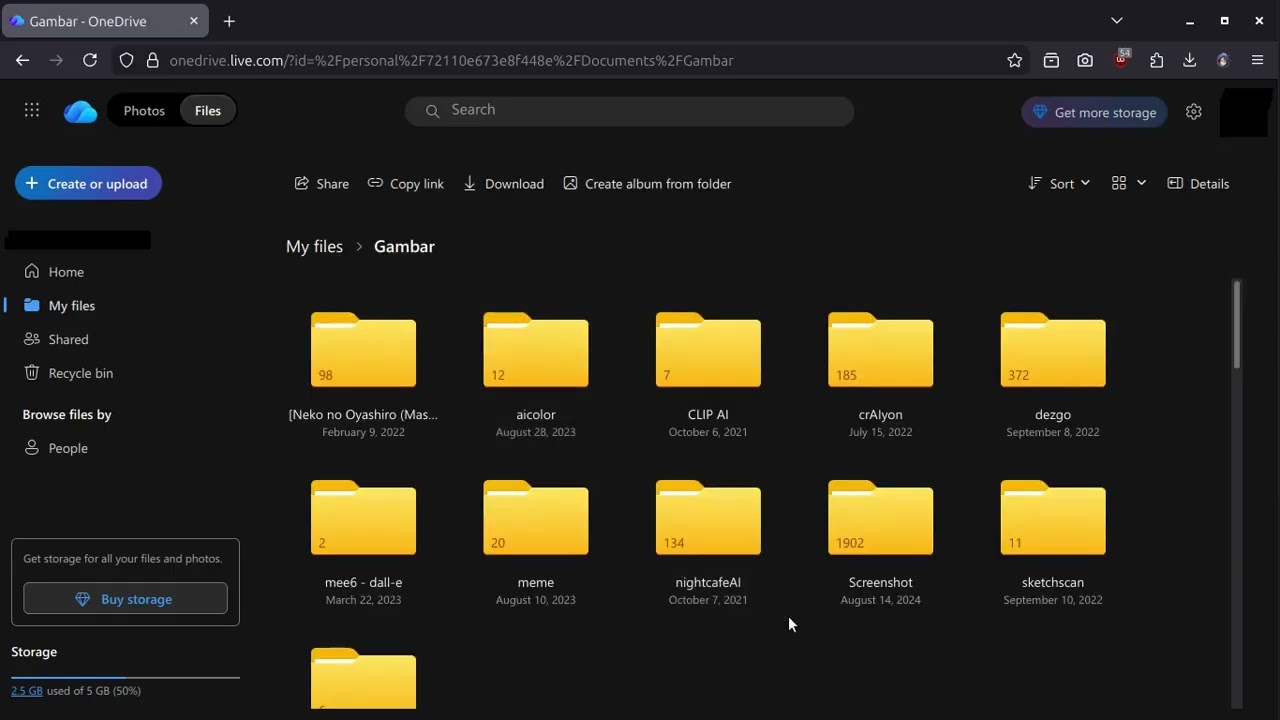Open the browser downloads panel
Screen dimensions: 1280x720
tap(1189, 60)
